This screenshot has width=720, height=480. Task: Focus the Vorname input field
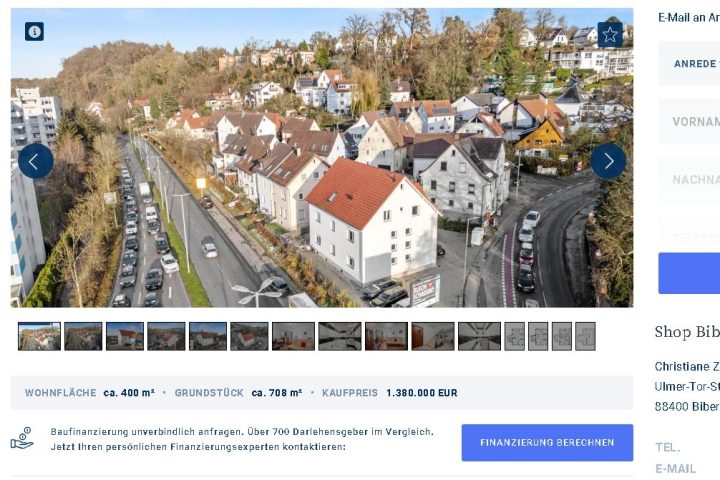(689, 122)
